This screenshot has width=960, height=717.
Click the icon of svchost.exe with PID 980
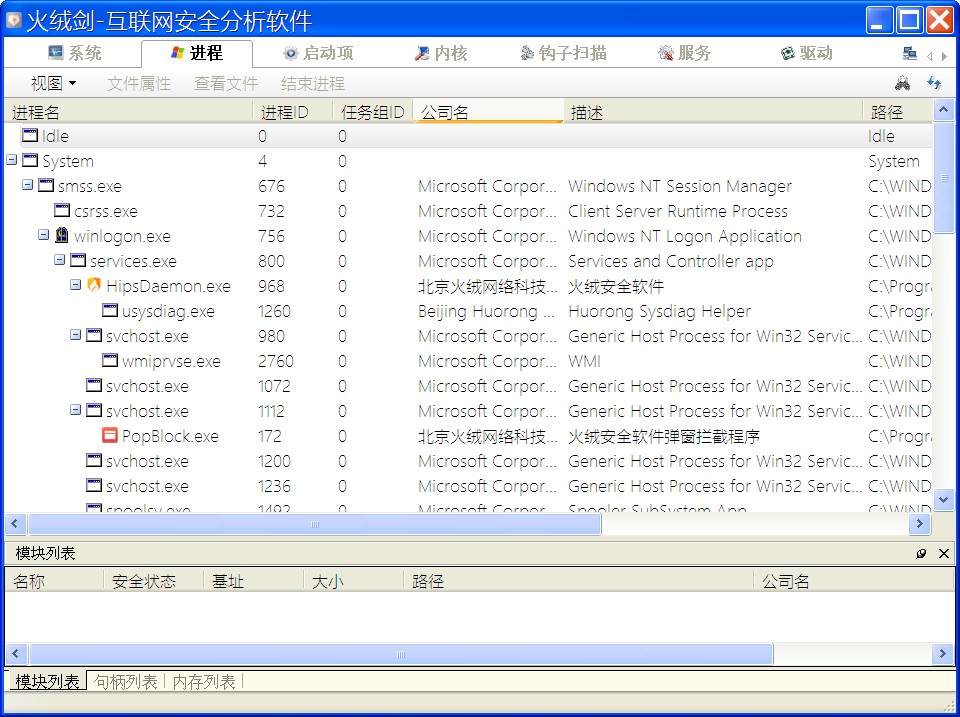[x=94, y=335]
